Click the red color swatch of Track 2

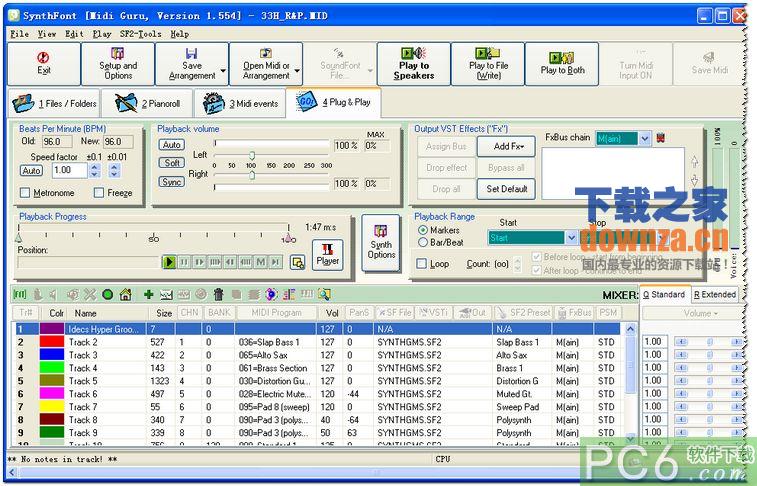[x=52, y=342]
